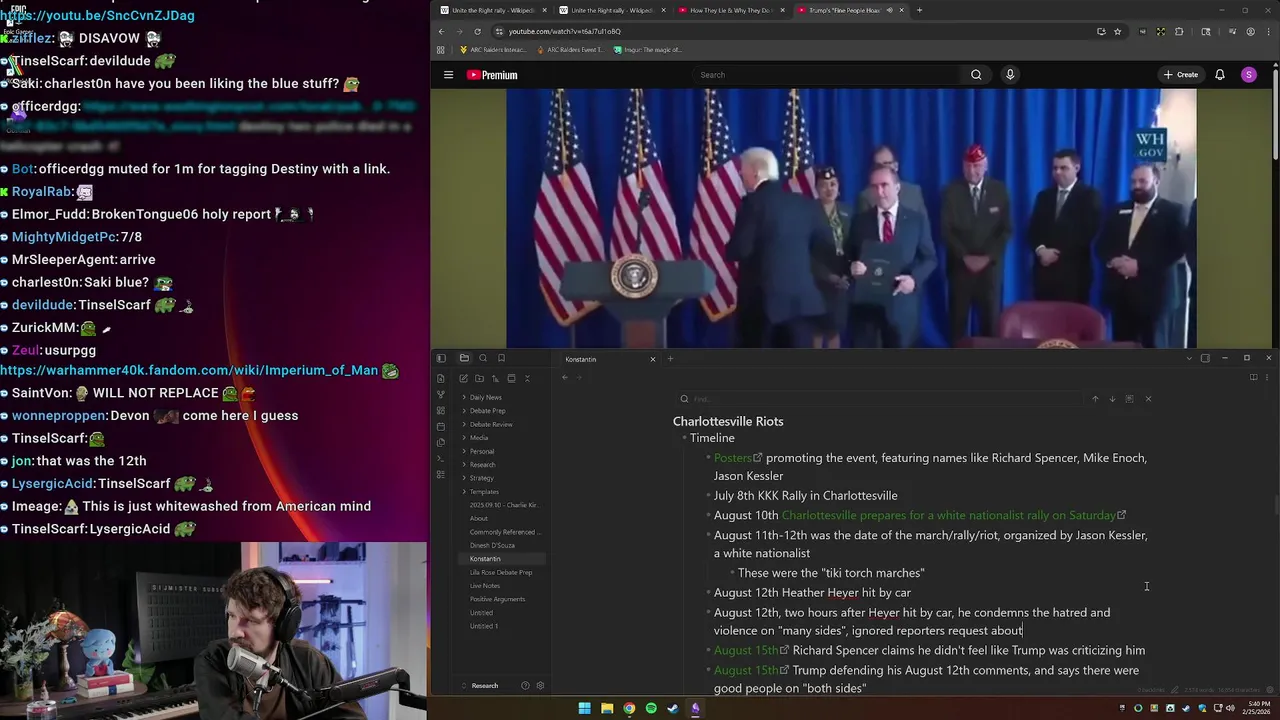
Task: Add a new Obsidian tab with plus
Action: click(x=671, y=359)
